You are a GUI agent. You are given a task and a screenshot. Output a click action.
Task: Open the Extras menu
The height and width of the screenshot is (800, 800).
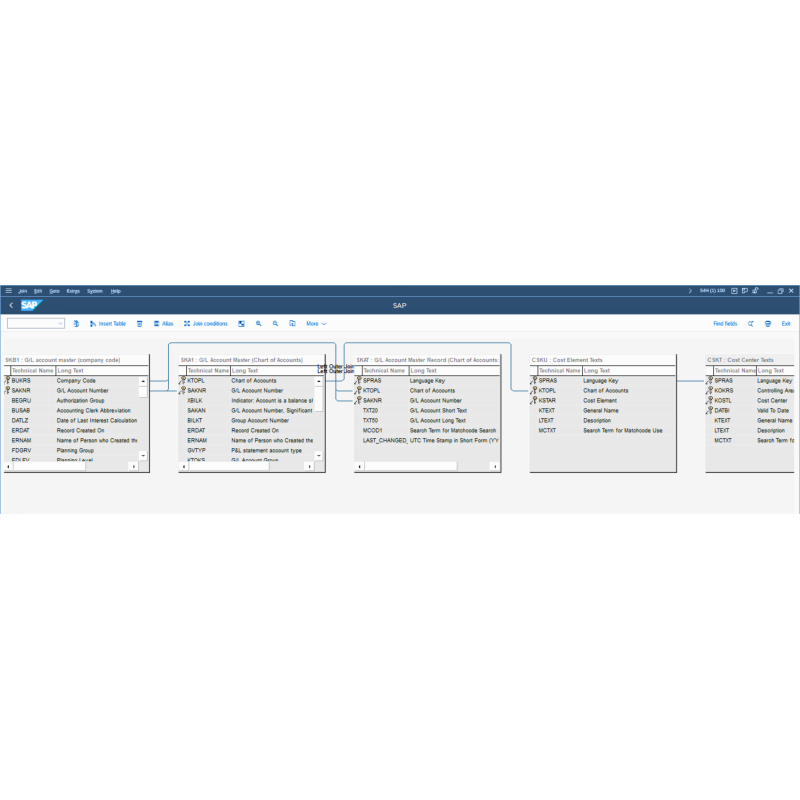coord(73,290)
